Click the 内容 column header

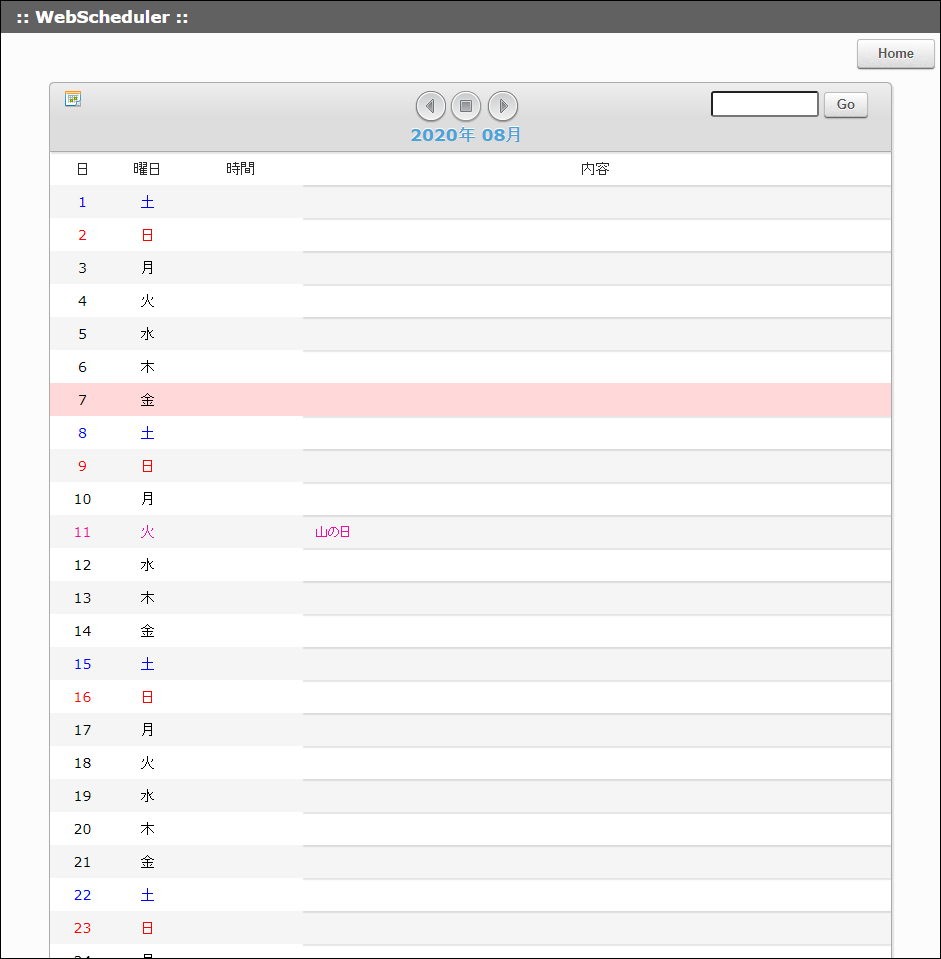(x=596, y=168)
